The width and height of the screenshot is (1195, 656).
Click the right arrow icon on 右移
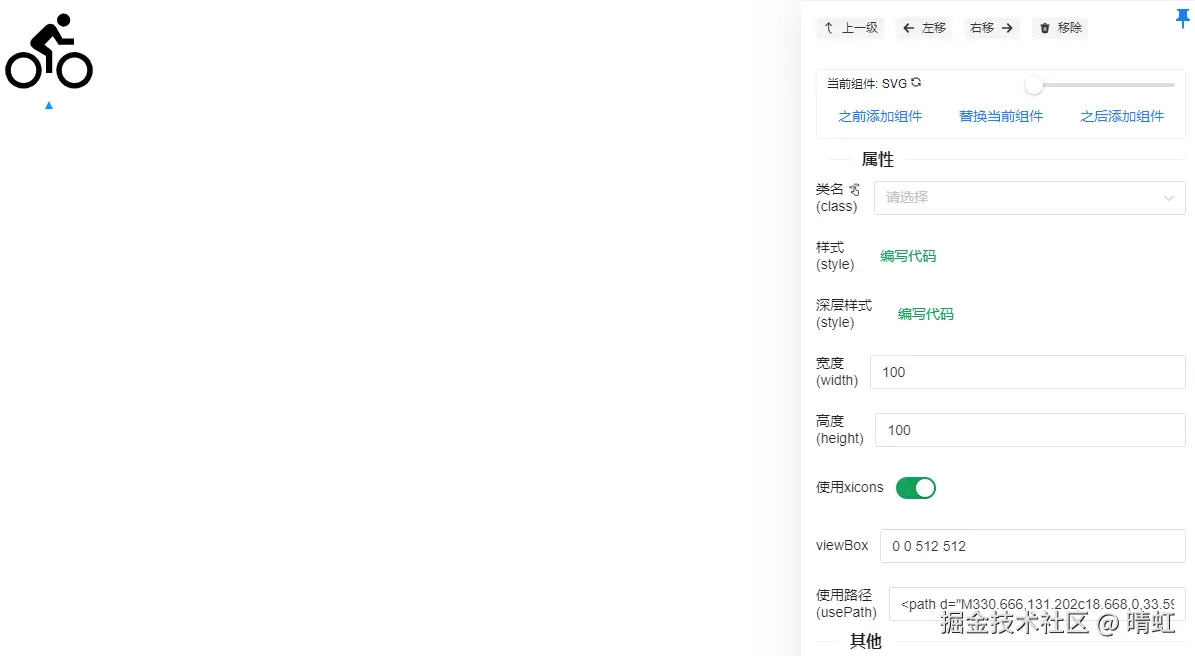pyautogui.click(x=1007, y=27)
